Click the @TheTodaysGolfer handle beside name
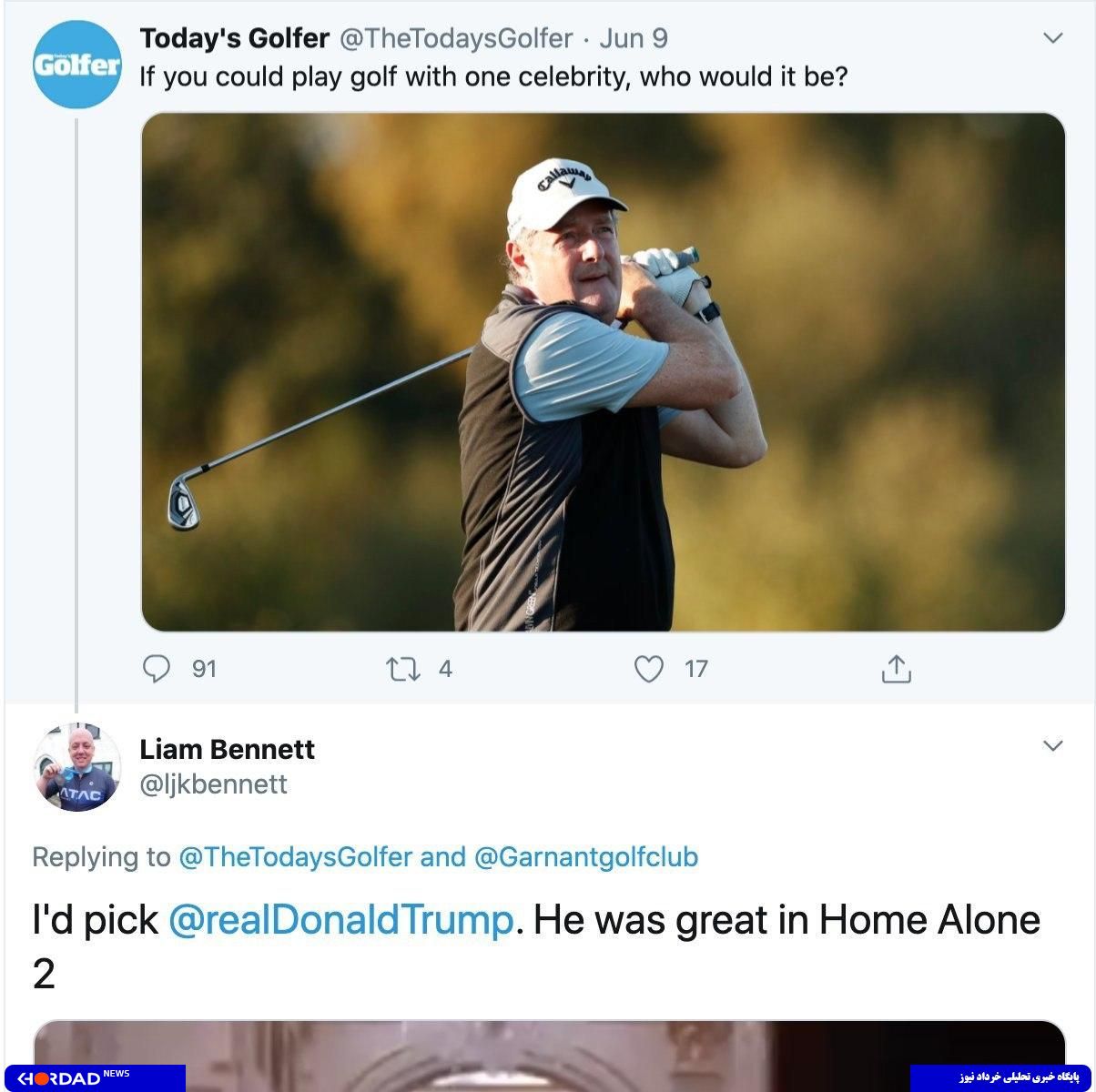Viewport: 1096px width, 1092px height. point(456,38)
